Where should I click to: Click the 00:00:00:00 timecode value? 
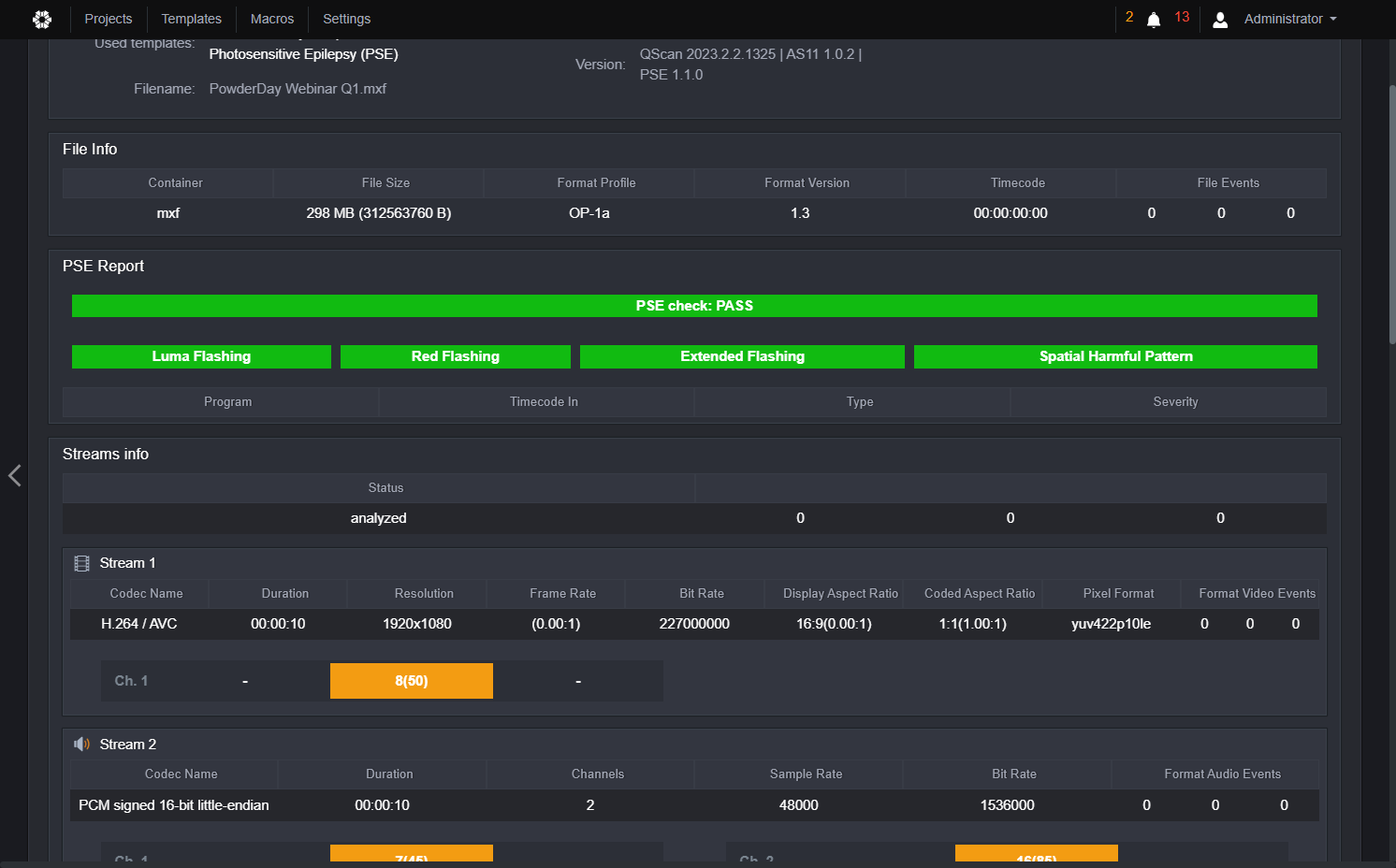(x=1011, y=213)
